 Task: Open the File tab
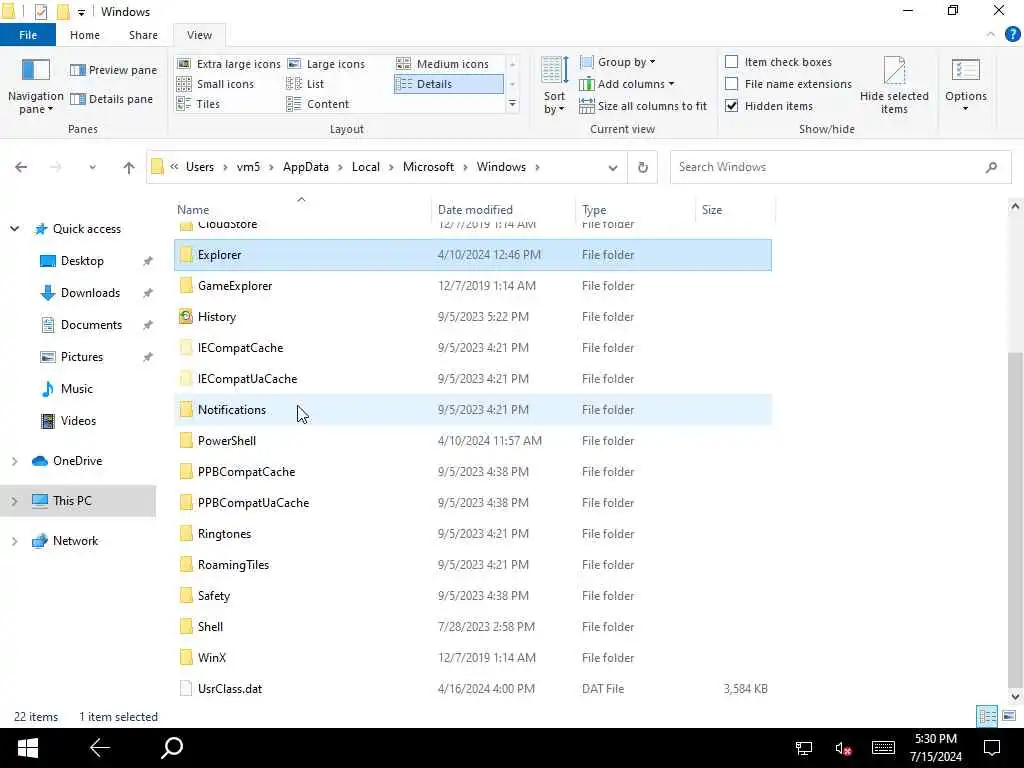pos(27,35)
